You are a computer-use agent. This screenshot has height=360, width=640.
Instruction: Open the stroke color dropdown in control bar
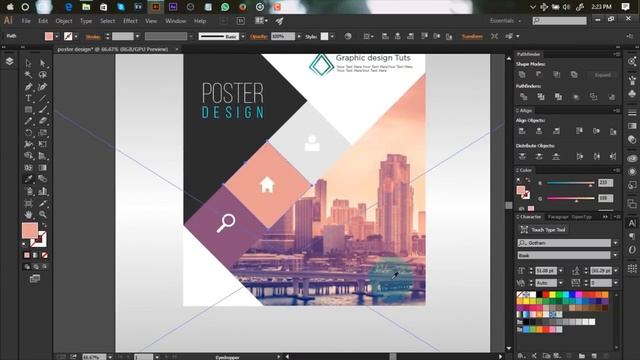click(x=76, y=36)
